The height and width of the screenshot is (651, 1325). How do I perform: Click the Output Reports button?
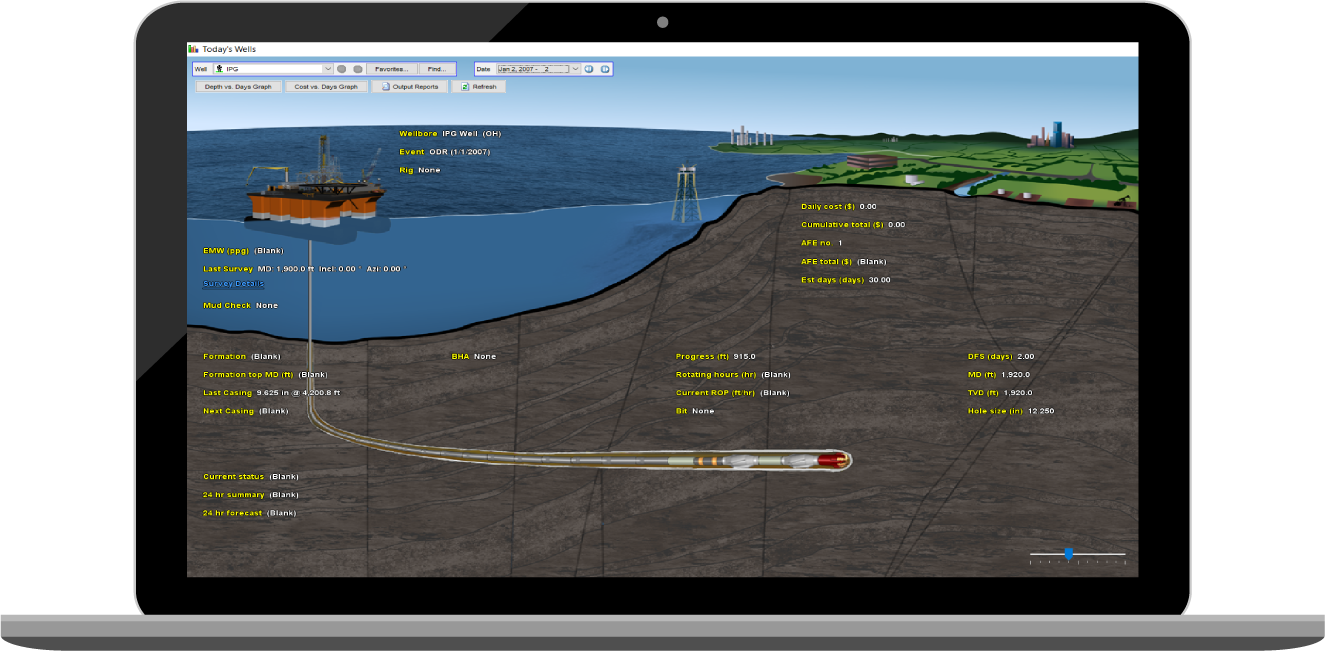tap(410, 87)
